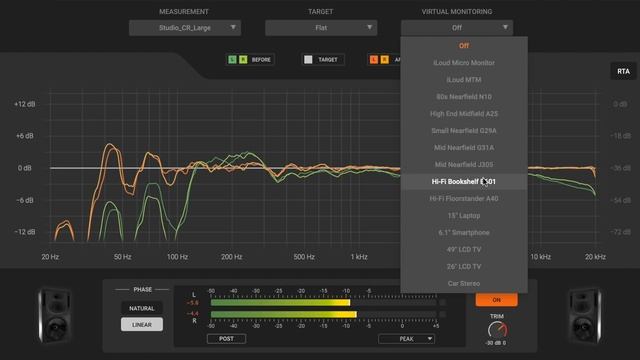Open the PEAK meter mode dropdown
This screenshot has height=360, width=640.
(x=406, y=339)
